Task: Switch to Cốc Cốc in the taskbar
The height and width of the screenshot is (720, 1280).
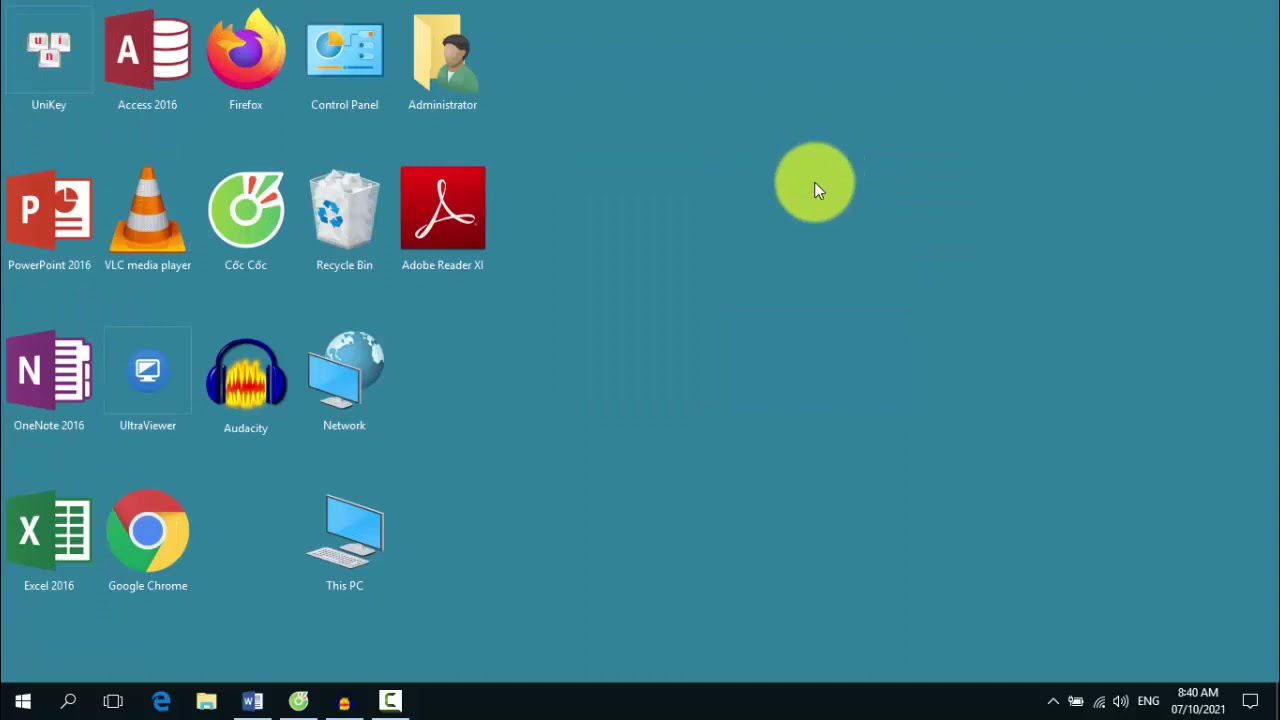Action: pyautogui.click(x=298, y=701)
